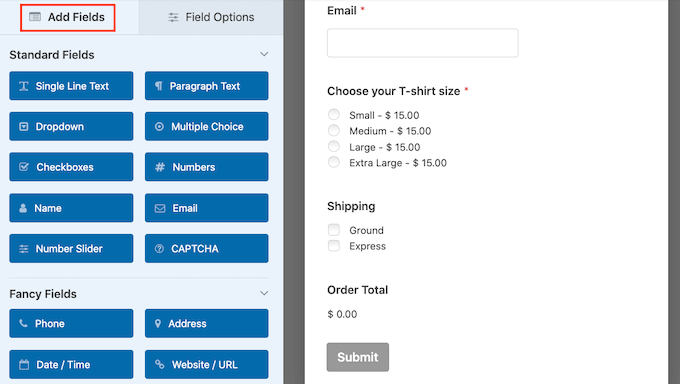Switch to the Add Fields tab
Image resolution: width=680 pixels, height=384 pixels.
(x=68, y=17)
